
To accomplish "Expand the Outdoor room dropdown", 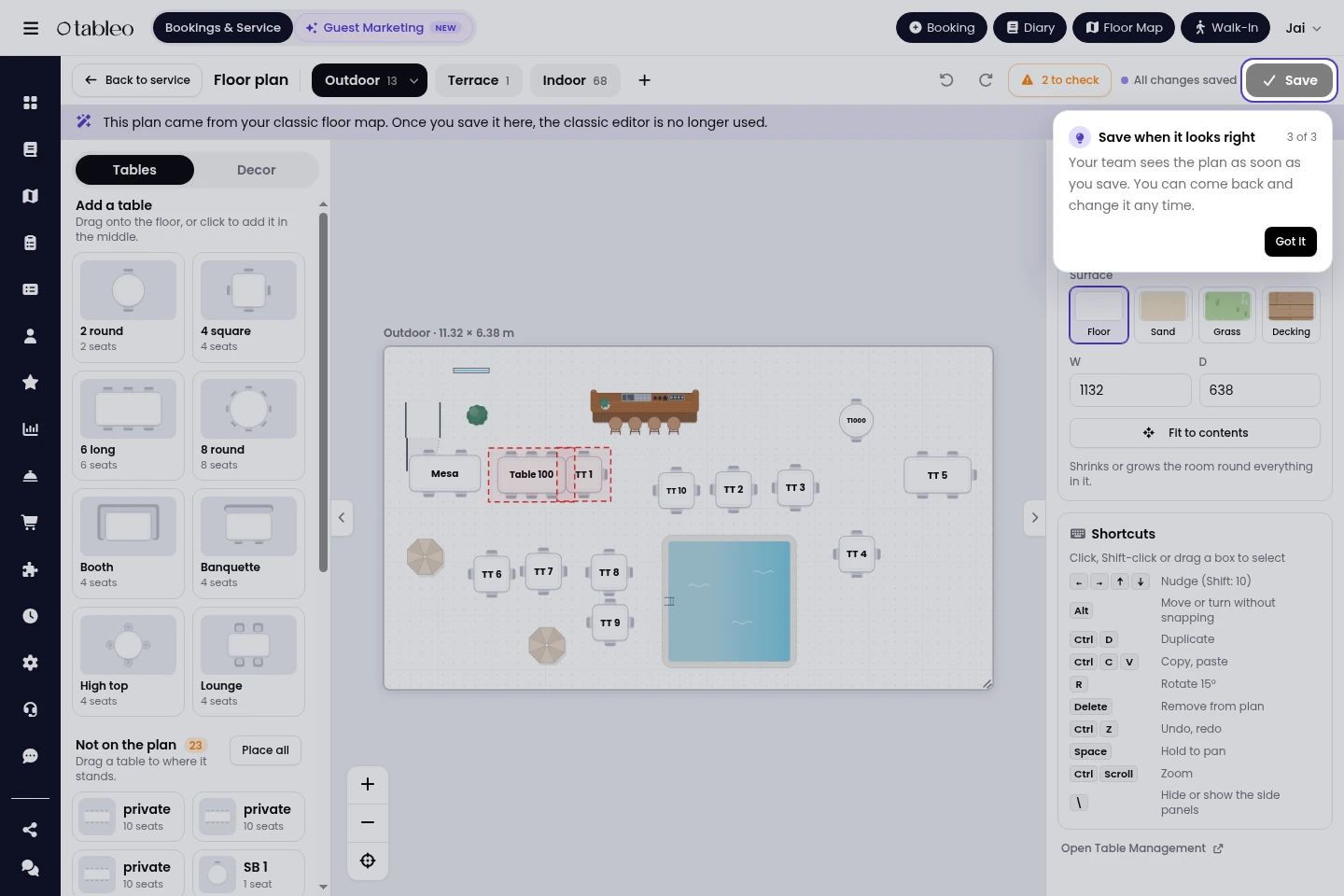I will tap(413, 80).
